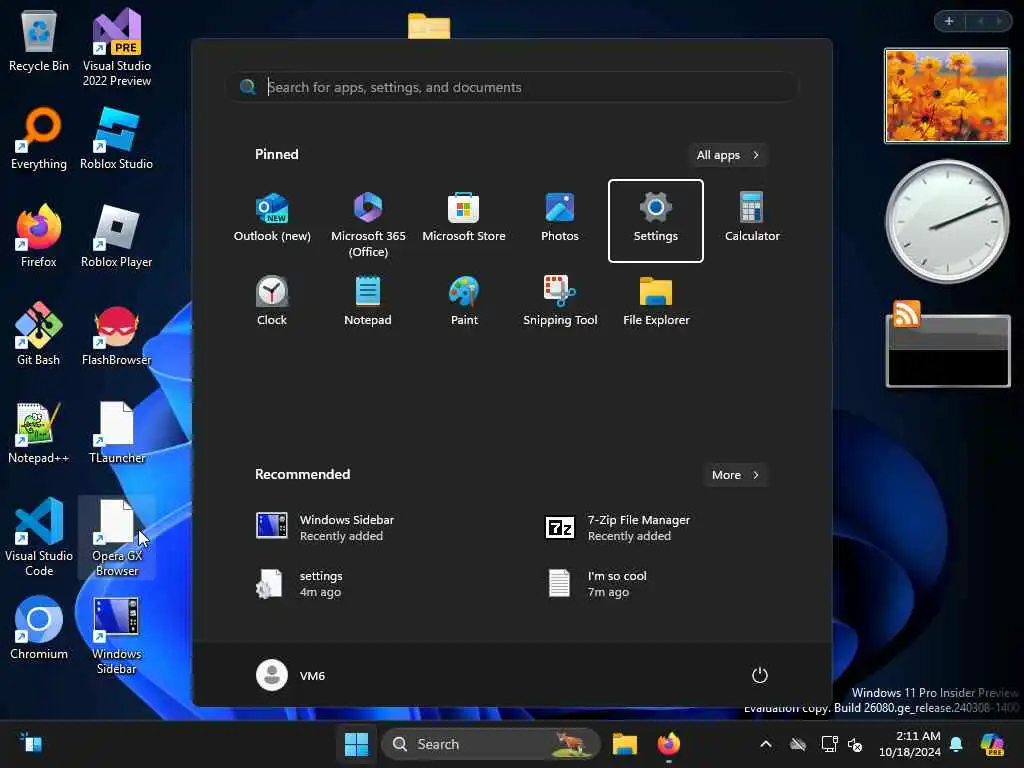Launch Calculator from pinned apps
The height and width of the screenshot is (768, 1024).
click(752, 219)
